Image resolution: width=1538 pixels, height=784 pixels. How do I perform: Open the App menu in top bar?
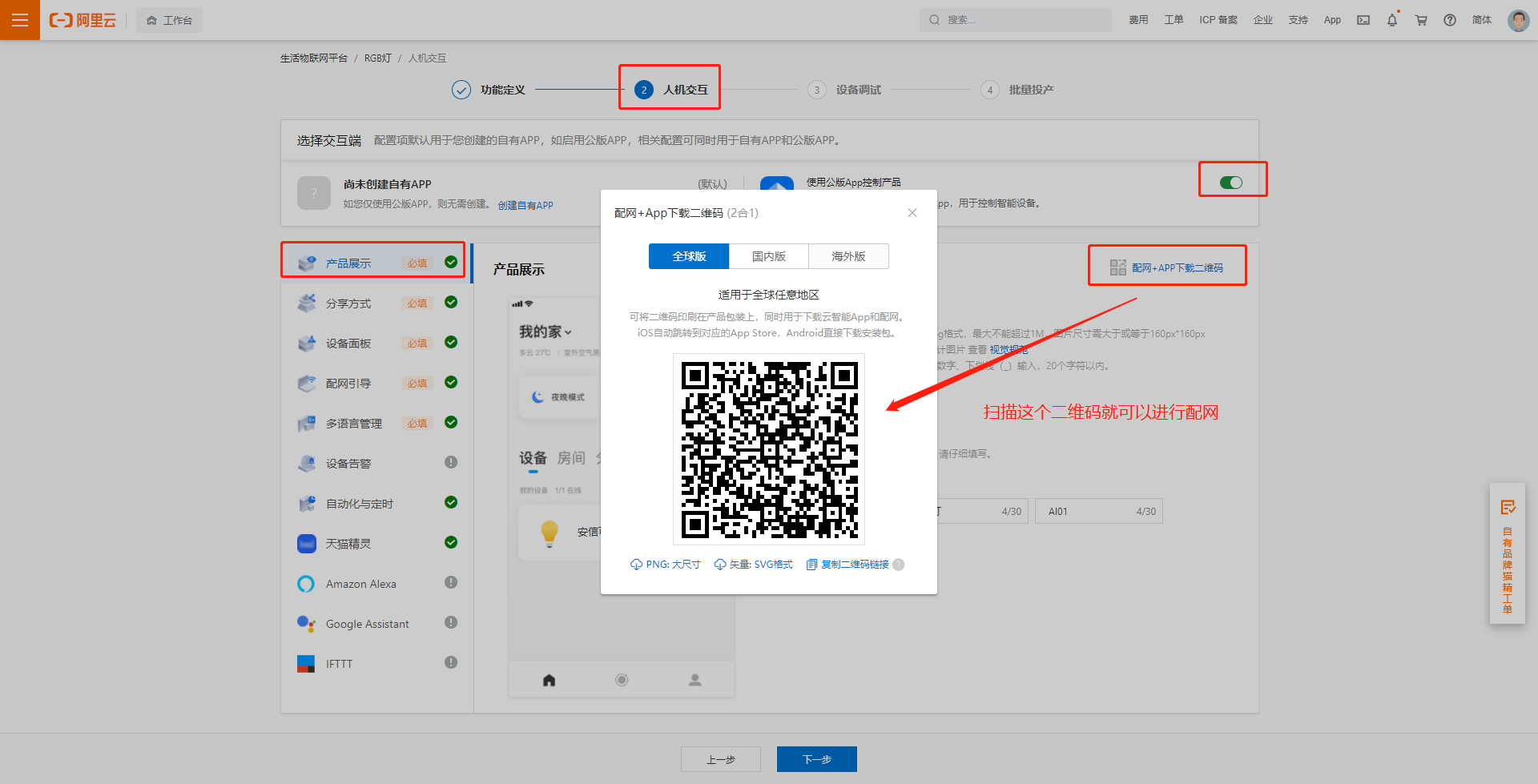(x=1332, y=20)
